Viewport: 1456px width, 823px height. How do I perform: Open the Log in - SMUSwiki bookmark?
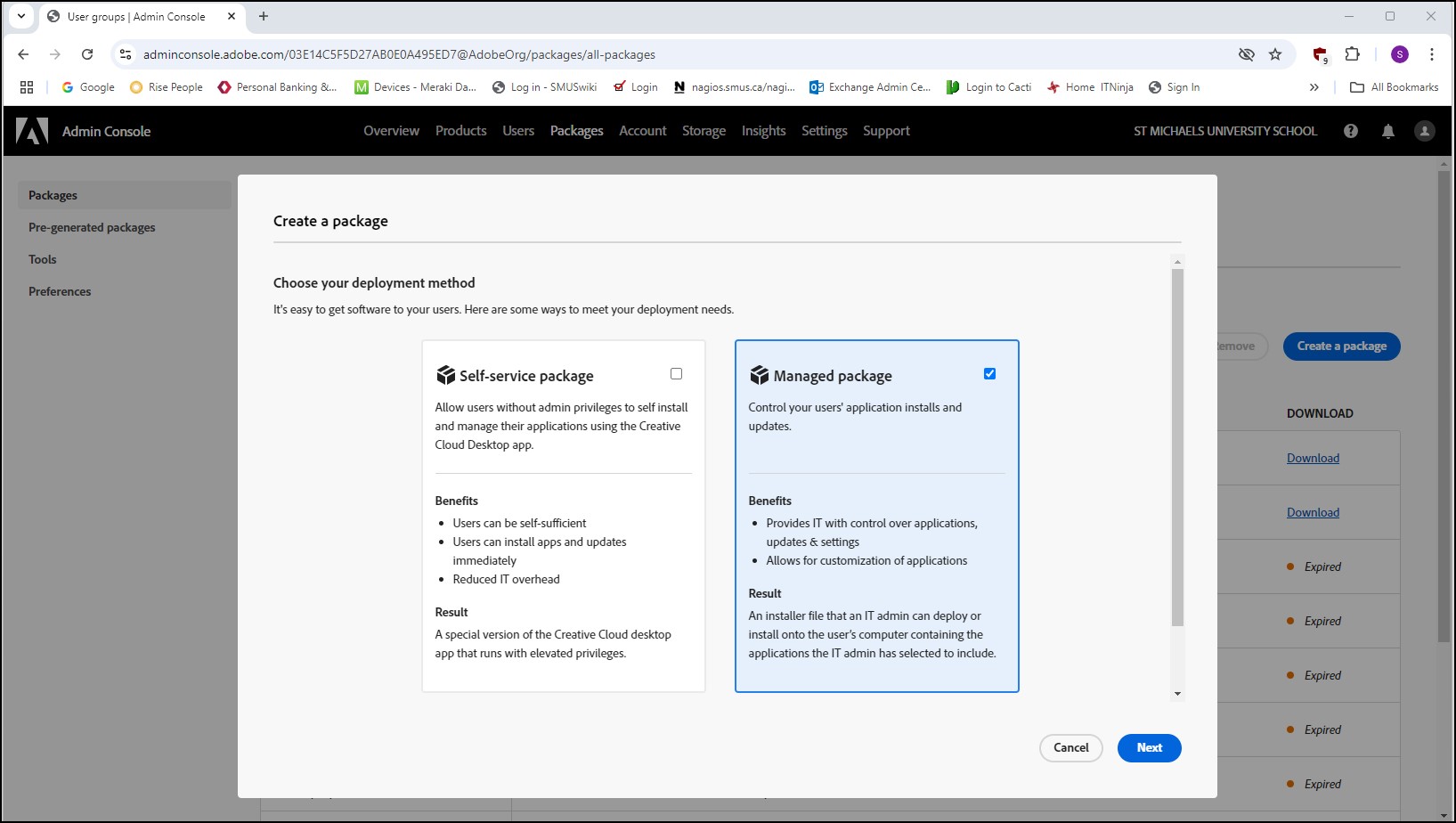pyautogui.click(x=545, y=87)
